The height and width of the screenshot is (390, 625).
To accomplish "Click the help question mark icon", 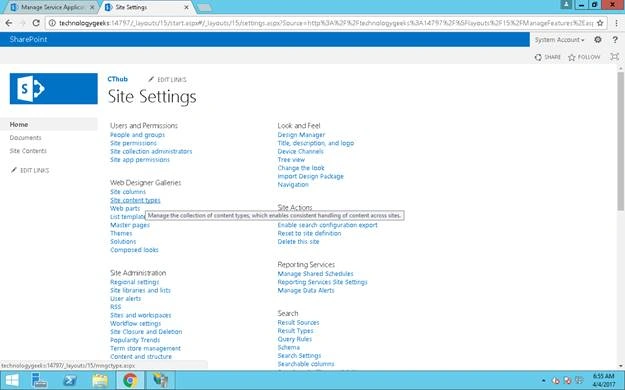I will tap(615, 39).
